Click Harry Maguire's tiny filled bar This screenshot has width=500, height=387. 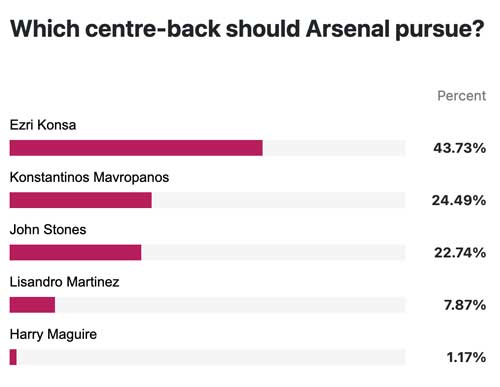[13, 357]
